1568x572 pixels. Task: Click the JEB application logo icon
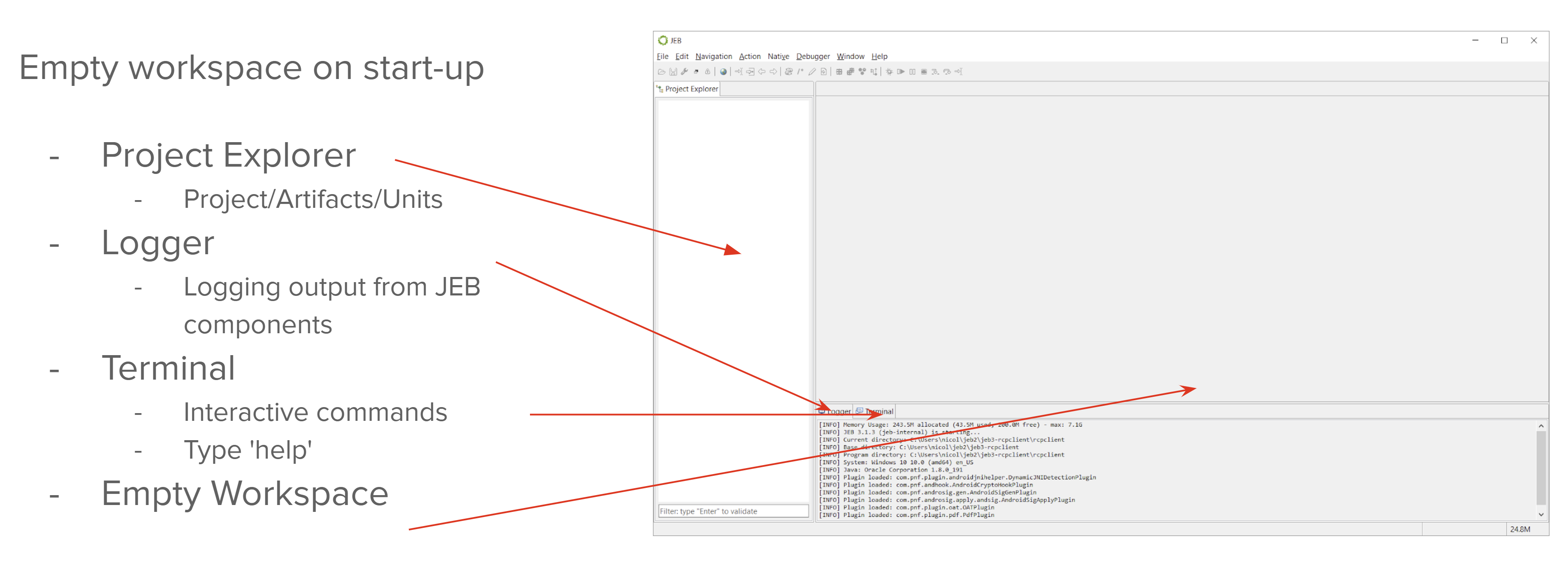coord(662,40)
